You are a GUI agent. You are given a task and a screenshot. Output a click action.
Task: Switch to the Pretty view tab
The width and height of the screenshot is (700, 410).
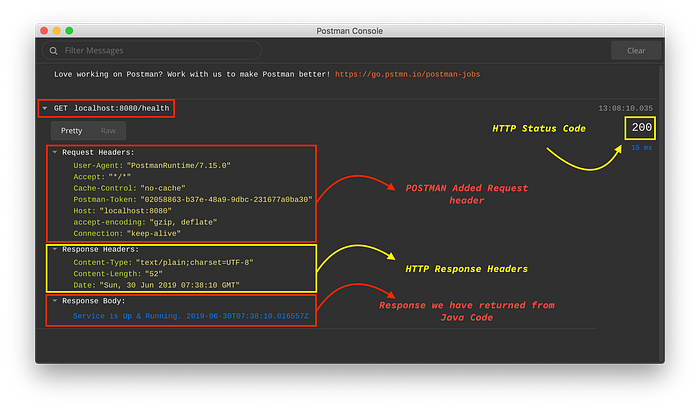tap(71, 130)
